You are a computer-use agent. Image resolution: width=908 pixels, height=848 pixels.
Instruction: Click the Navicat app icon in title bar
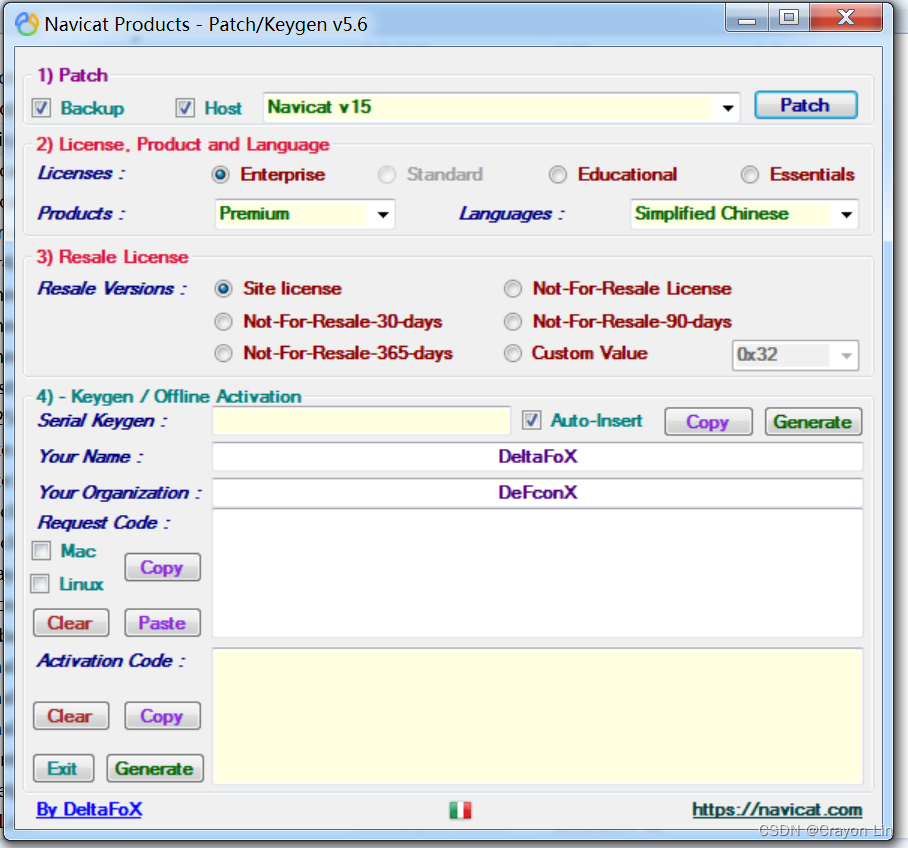27,24
